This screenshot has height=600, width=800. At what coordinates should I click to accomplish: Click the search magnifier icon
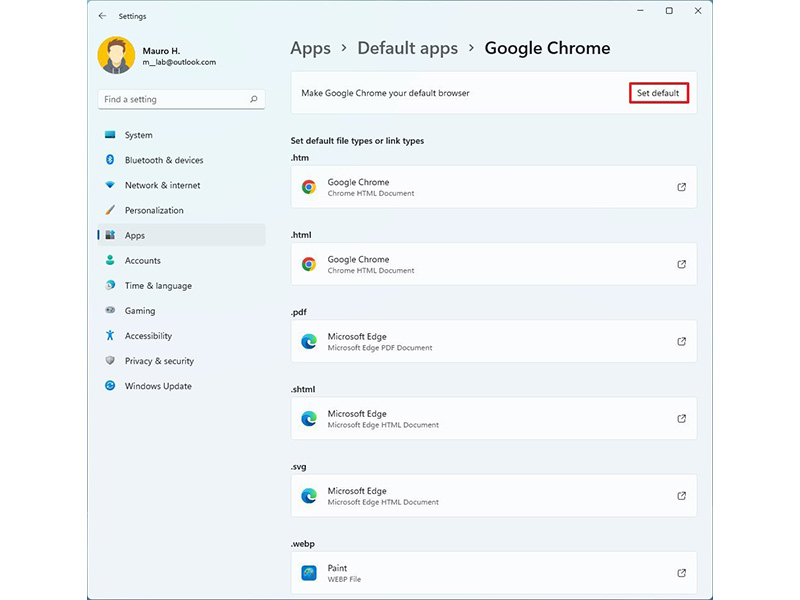coord(254,99)
